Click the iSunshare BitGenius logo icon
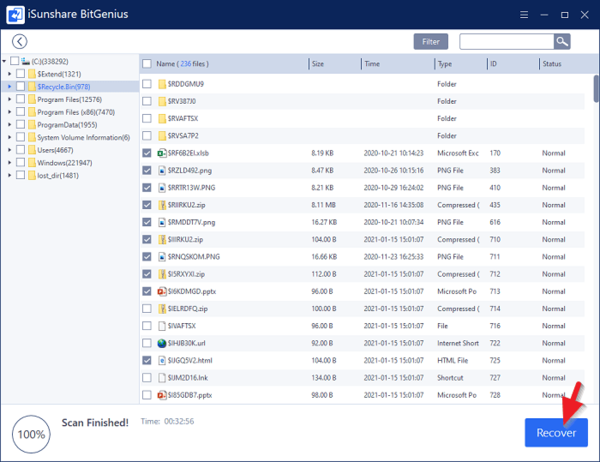600x462 pixels. tap(15, 15)
